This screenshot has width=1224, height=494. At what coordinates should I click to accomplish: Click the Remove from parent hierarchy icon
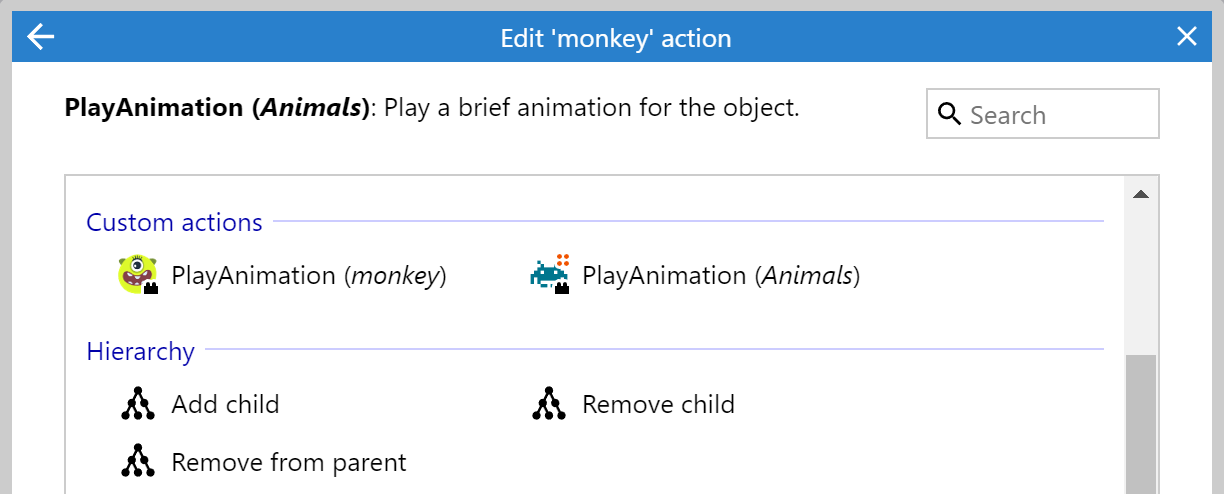coord(138,462)
